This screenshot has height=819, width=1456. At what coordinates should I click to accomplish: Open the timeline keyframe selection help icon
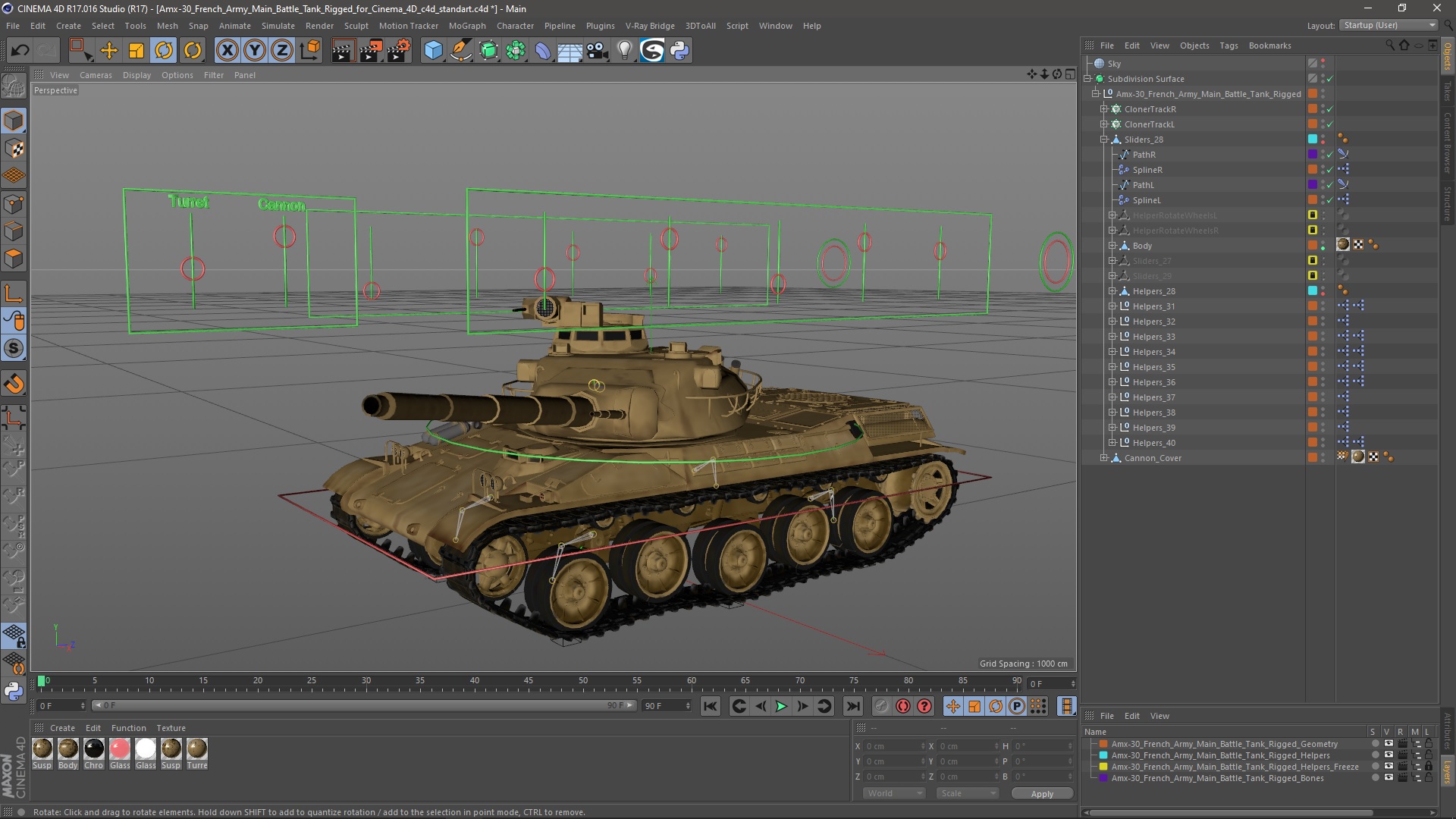[924, 707]
